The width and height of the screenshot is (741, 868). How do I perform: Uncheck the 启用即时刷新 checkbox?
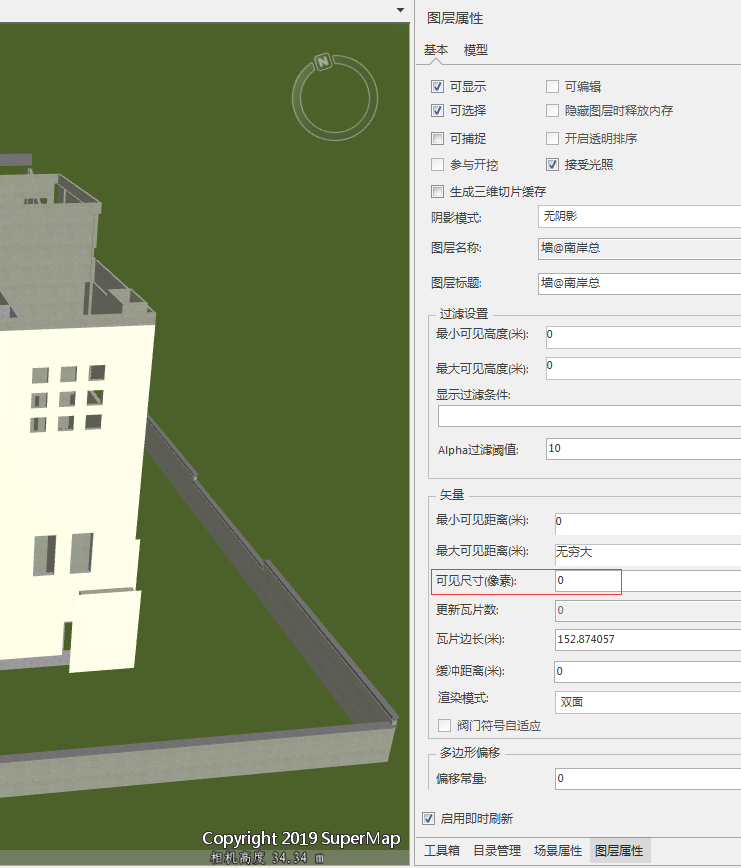[x=428, y=818]
